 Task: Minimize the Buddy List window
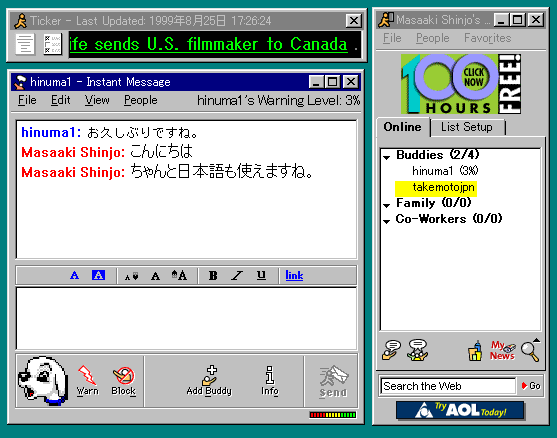pos(501,20)
